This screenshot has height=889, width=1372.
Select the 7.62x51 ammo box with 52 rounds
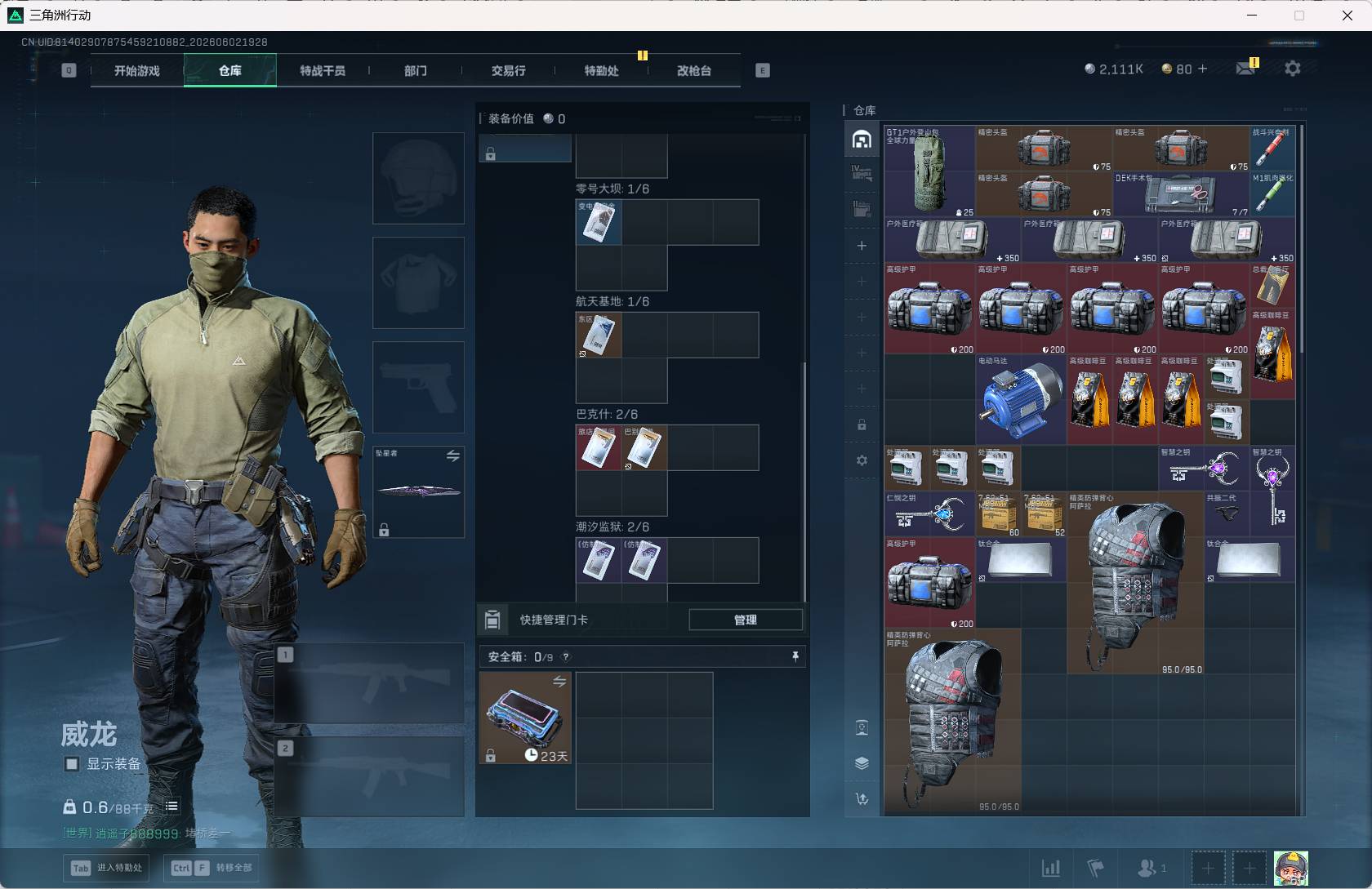[x=1044, y=514]
